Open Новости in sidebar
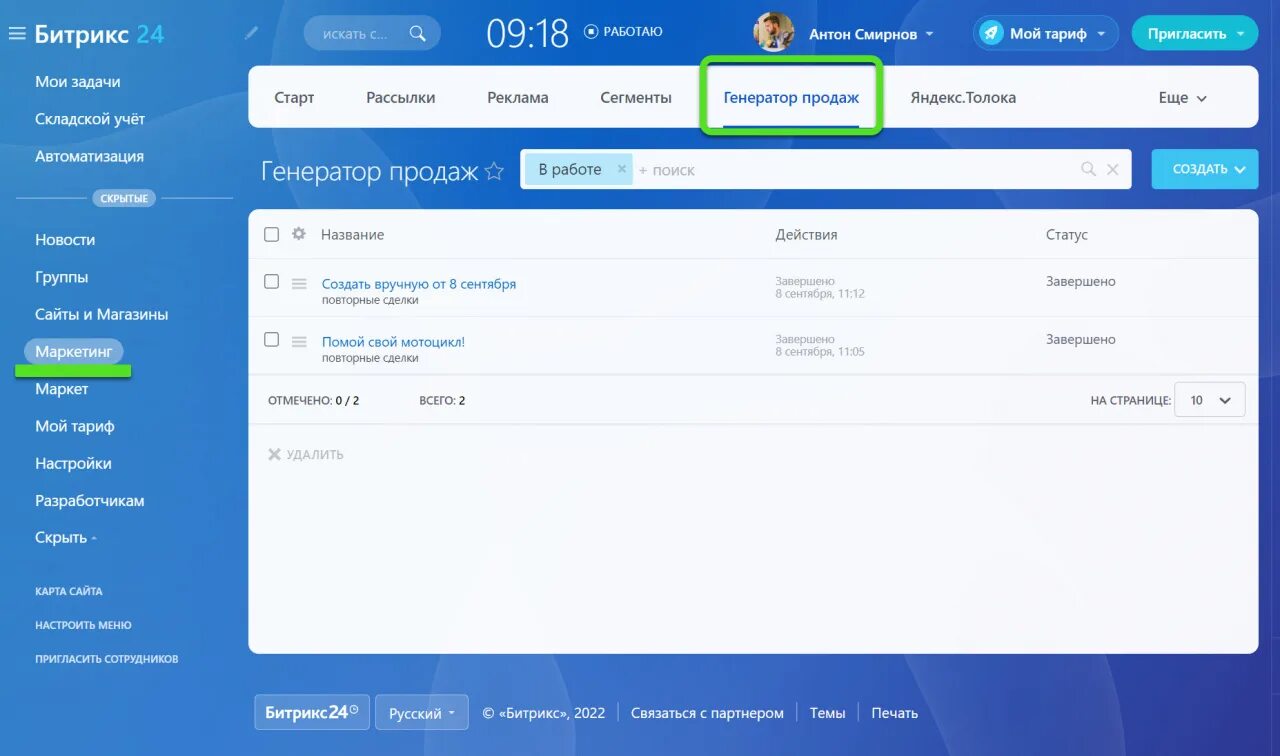Viewport: 1280px width, 756px height. tap(65, 240)
